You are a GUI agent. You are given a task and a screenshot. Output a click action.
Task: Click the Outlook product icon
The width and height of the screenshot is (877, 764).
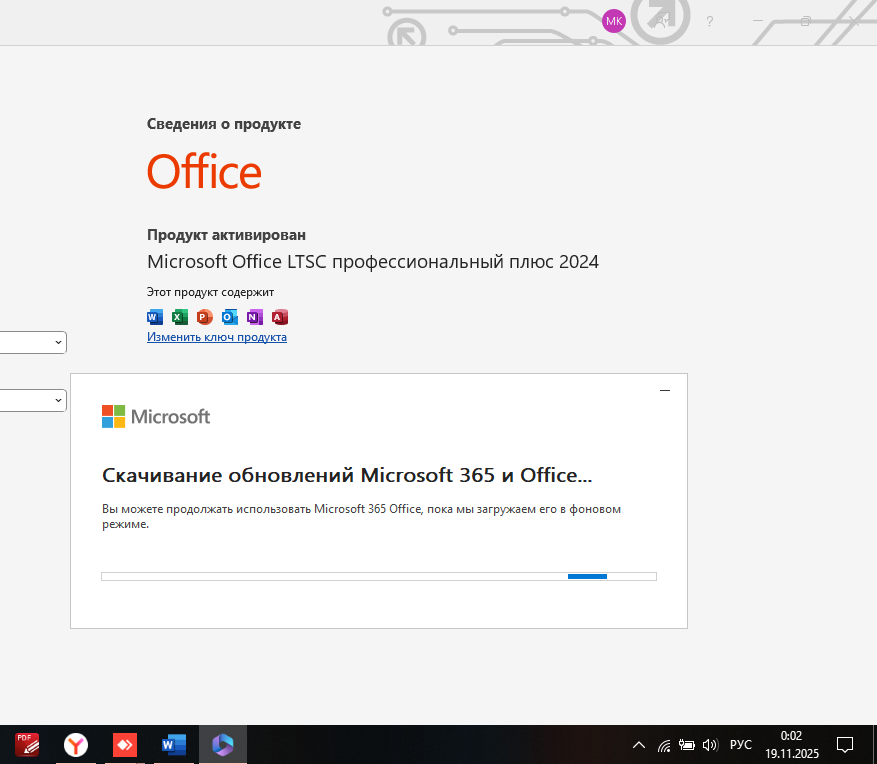(x=230, y=317)
